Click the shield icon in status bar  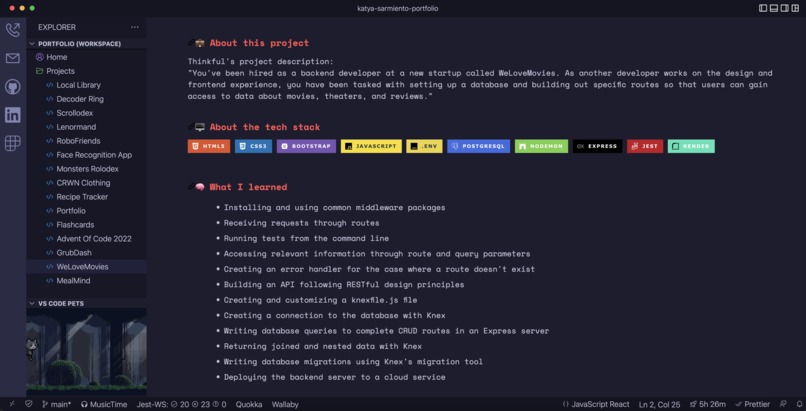(x=29, y=404)
